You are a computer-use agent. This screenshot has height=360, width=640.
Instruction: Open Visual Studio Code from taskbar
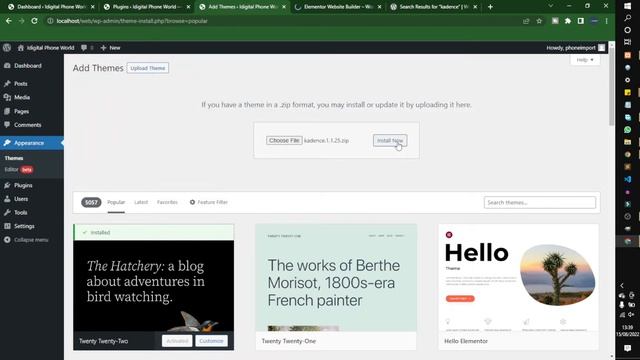coord(628,179)
